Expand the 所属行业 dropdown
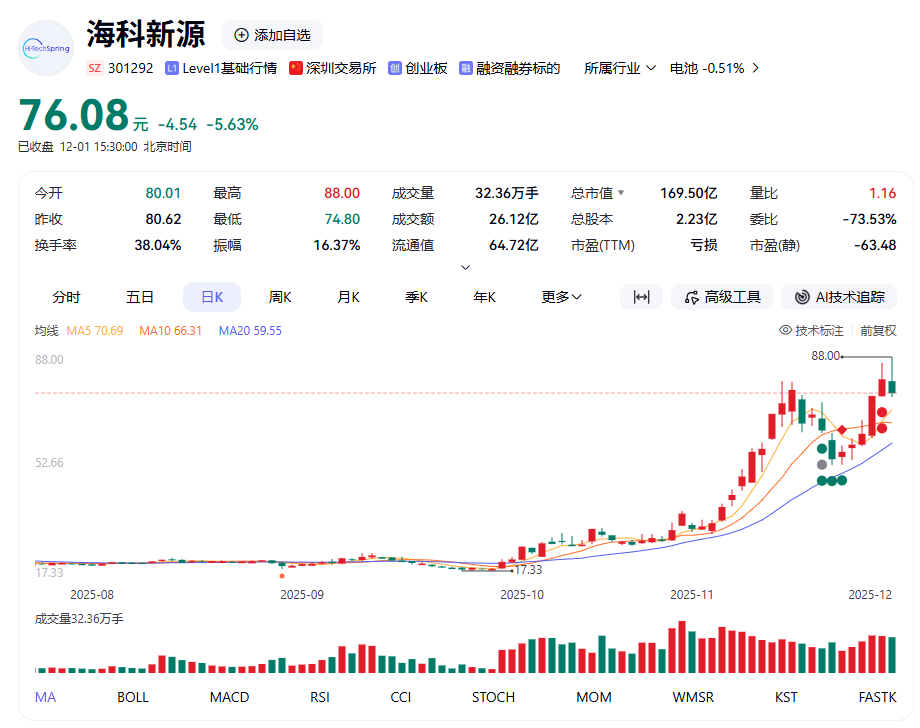 pyautogui.click(x=620, y=68)
